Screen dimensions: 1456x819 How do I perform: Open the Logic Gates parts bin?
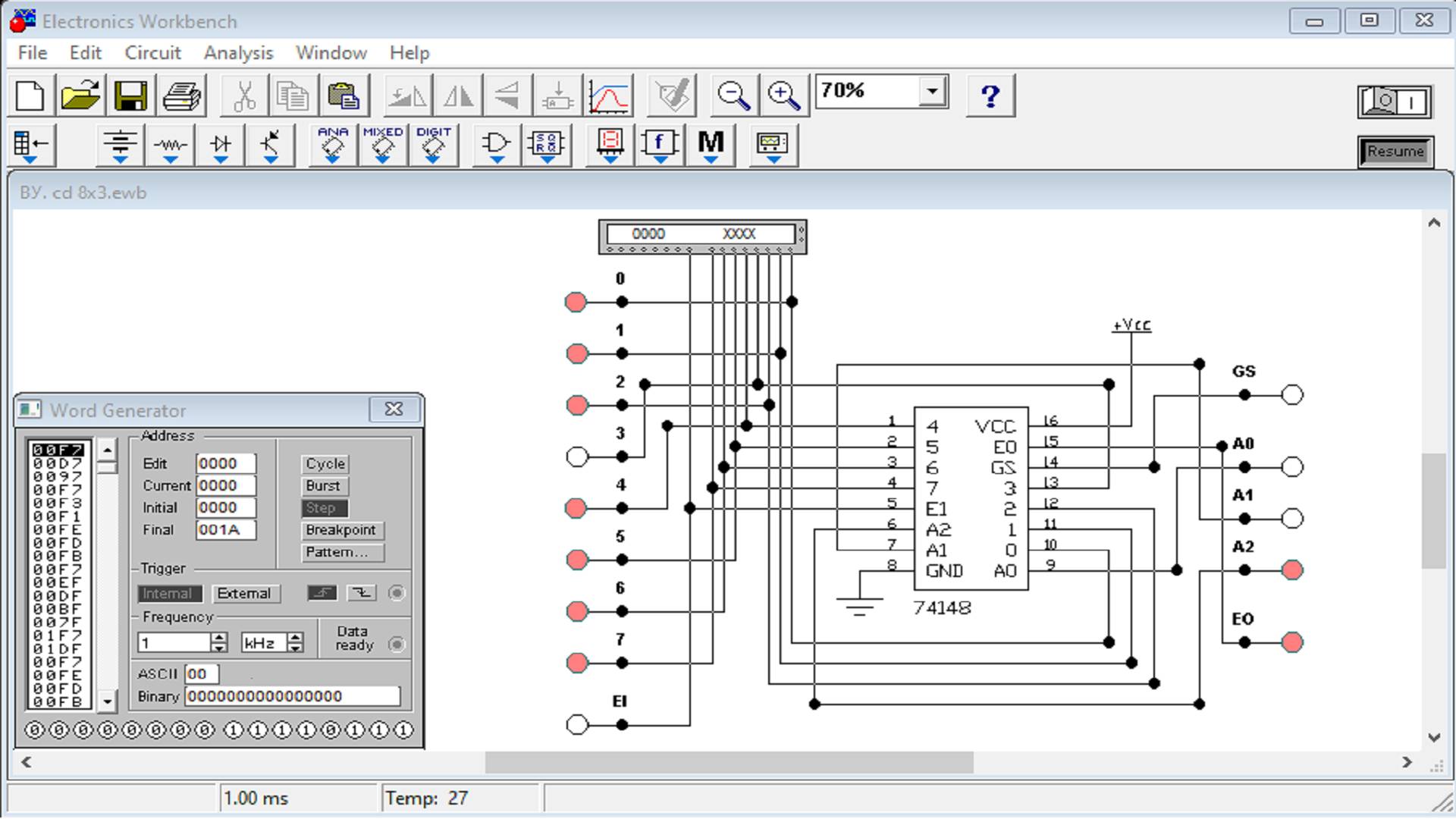495,144
